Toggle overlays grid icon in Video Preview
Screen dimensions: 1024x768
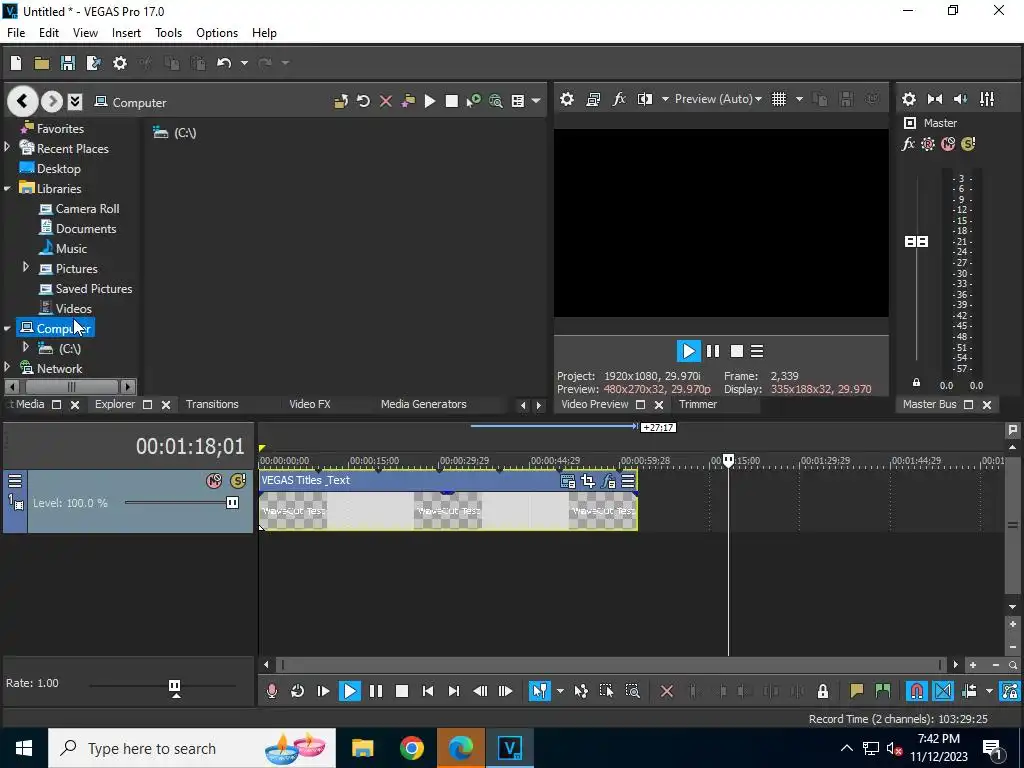tap(778, 99)
